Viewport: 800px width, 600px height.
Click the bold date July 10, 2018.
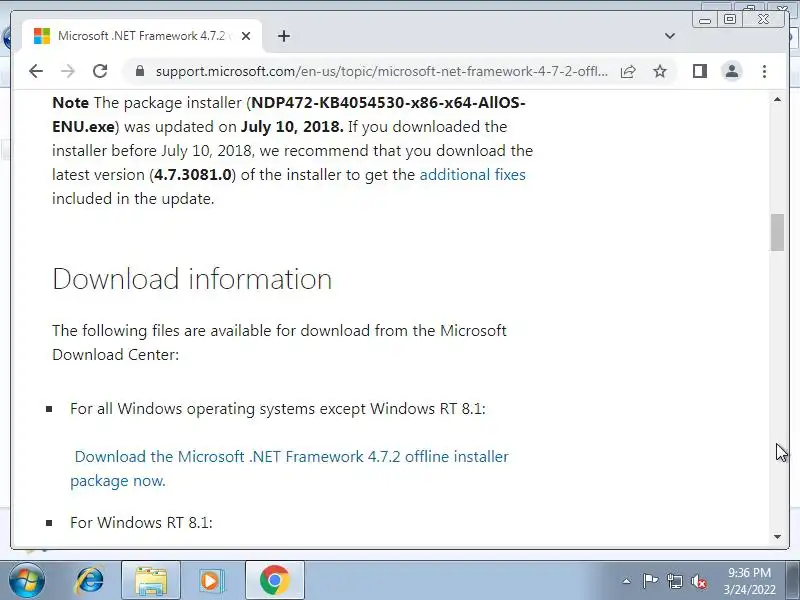pos(292,127)
